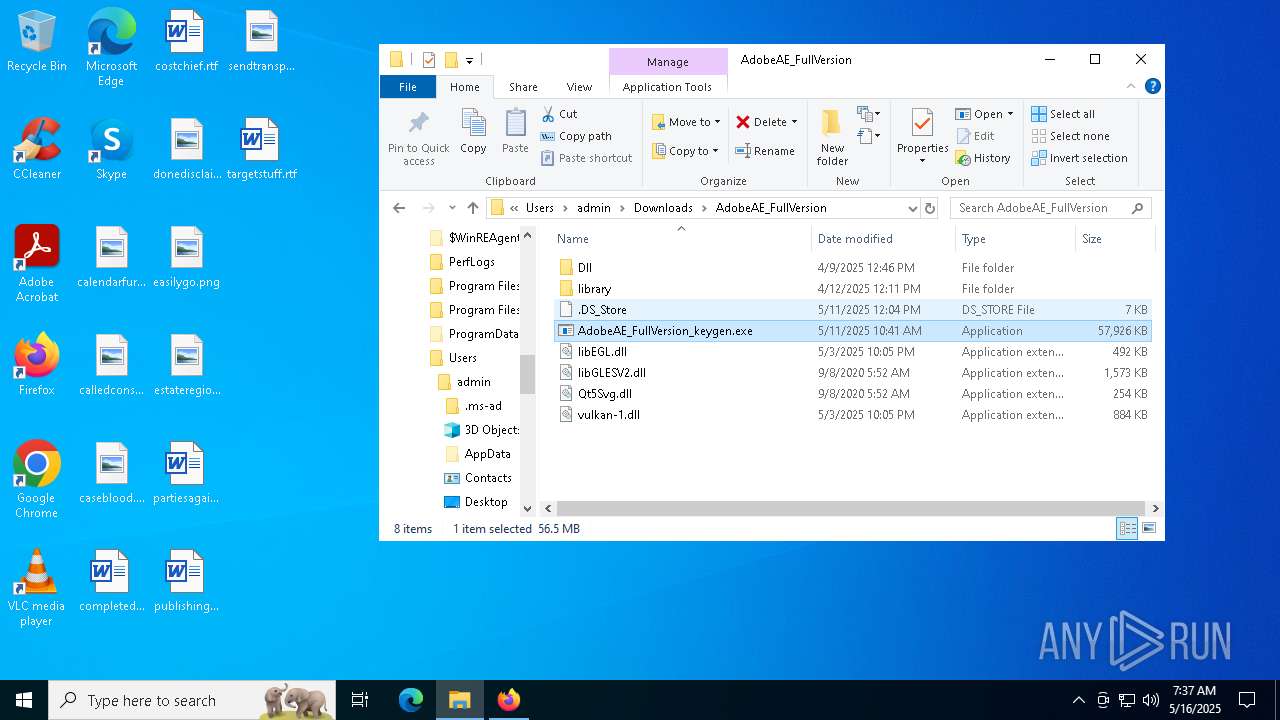
Task: Click the History ribbon button
Action: 983,158
